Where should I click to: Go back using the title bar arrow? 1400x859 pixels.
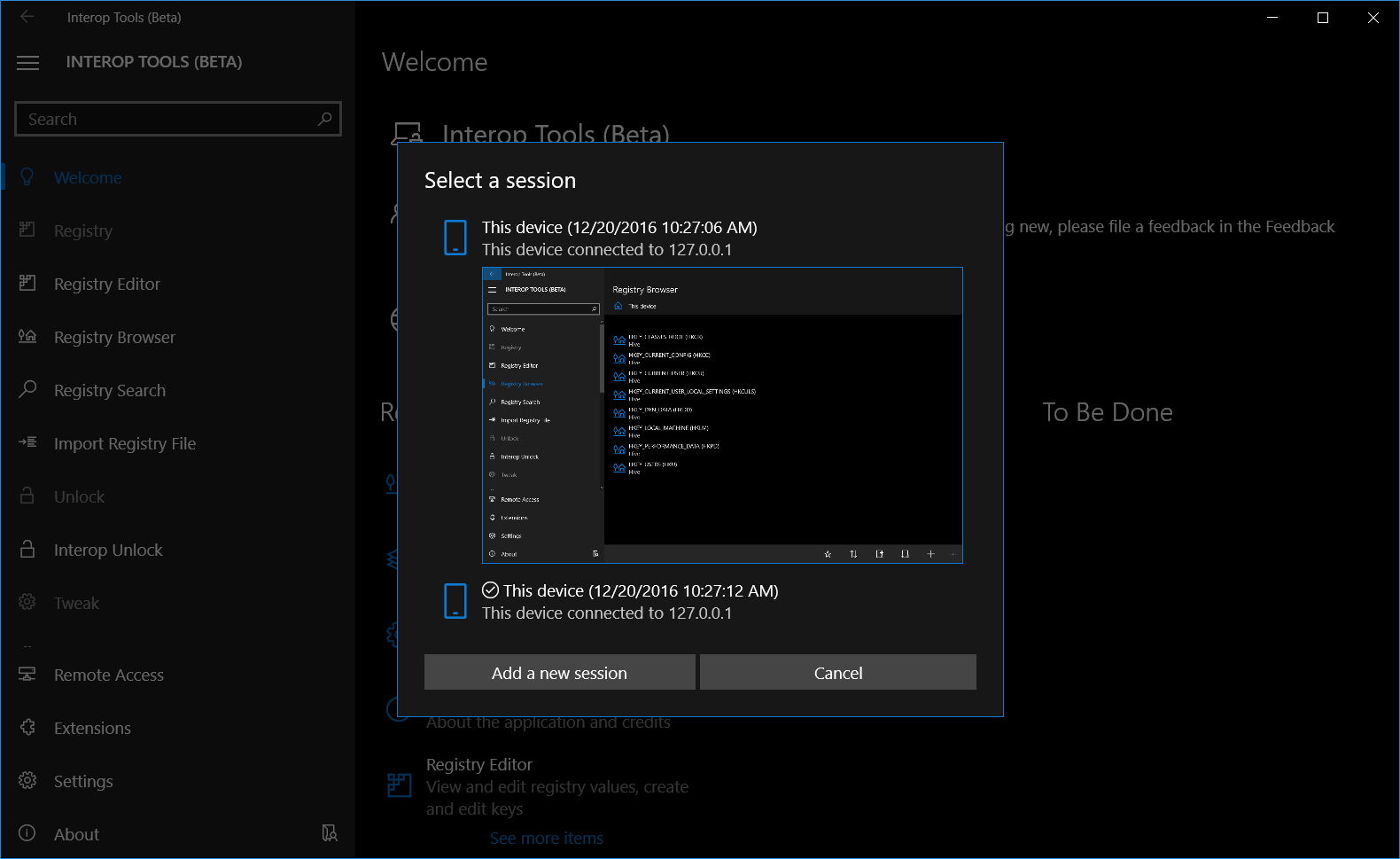(x=27, y=17)
